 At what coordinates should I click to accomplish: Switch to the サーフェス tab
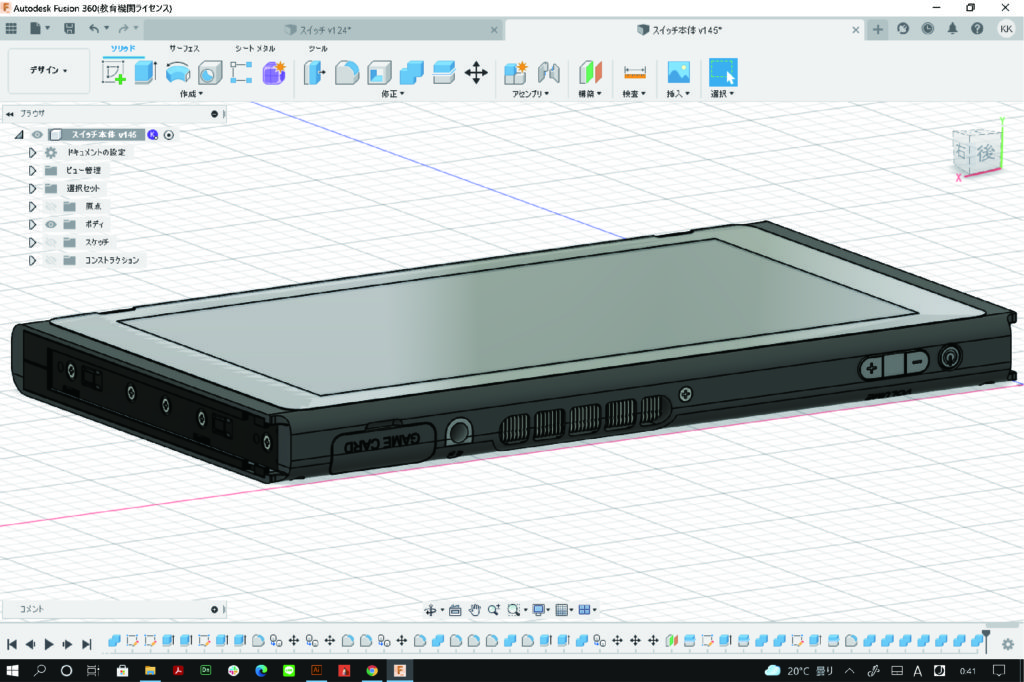[x=184, y=48]
